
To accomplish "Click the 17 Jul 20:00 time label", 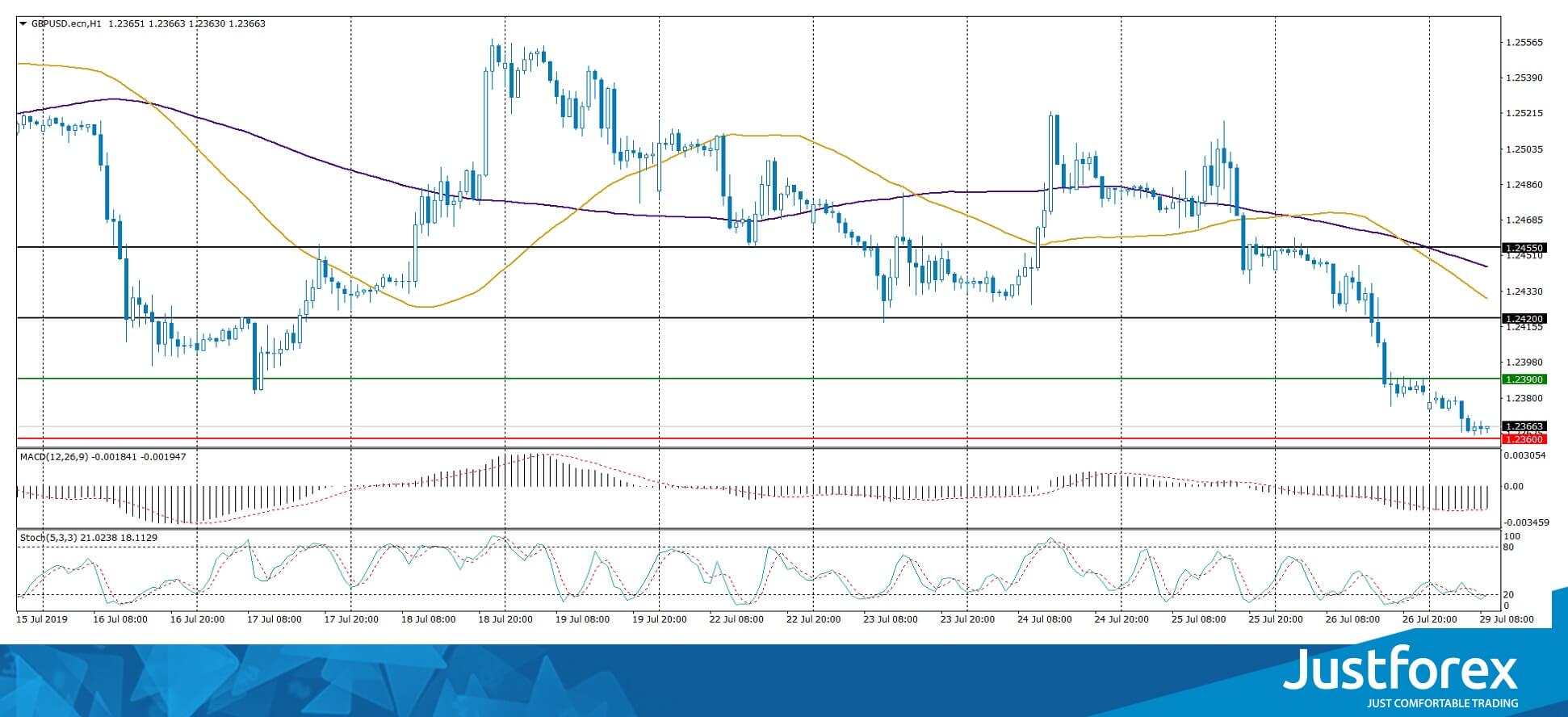I will pyautogui.click(x=351, y=619).
